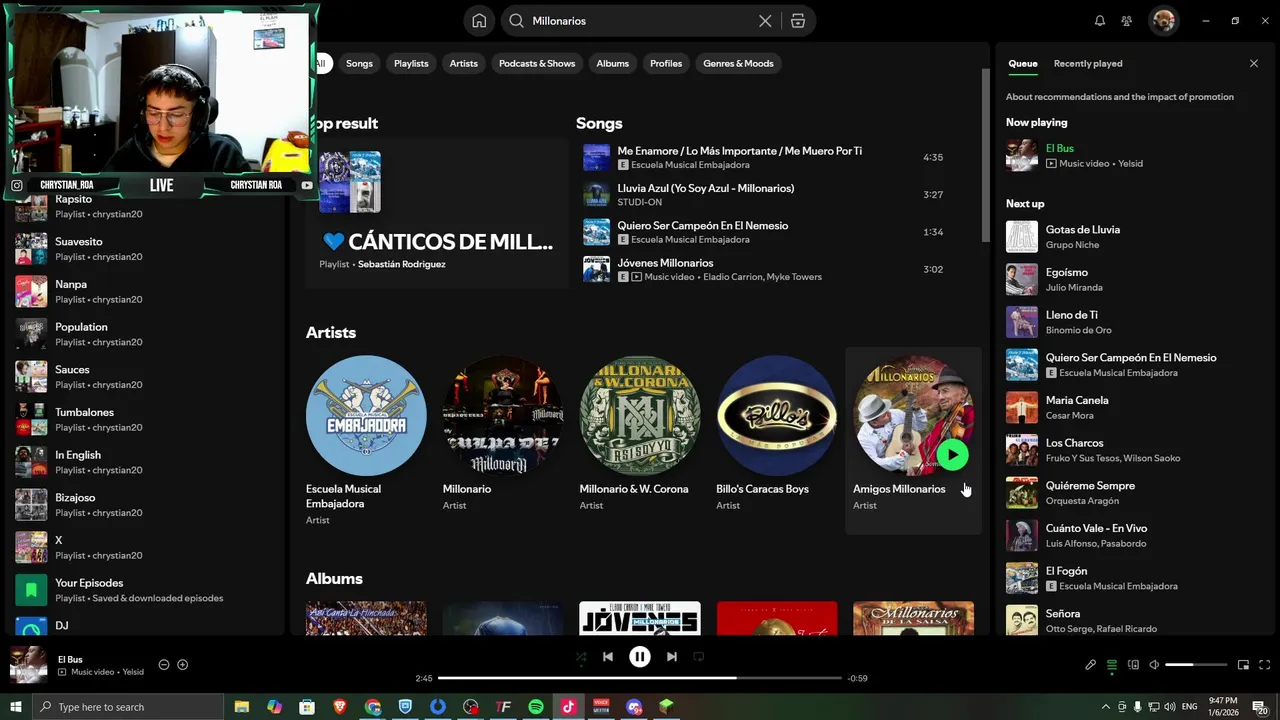This screenshot has height=720, width=1280.
Task: Filter results by Artists
Action: [463, 63]
